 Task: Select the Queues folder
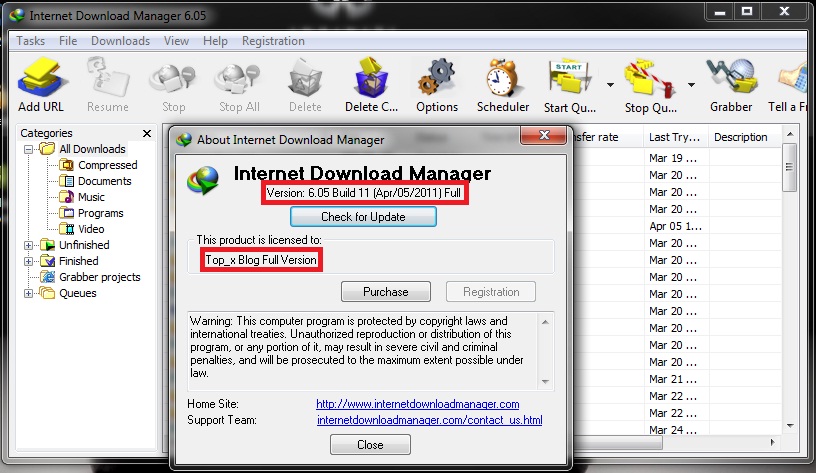coord(69,293)
